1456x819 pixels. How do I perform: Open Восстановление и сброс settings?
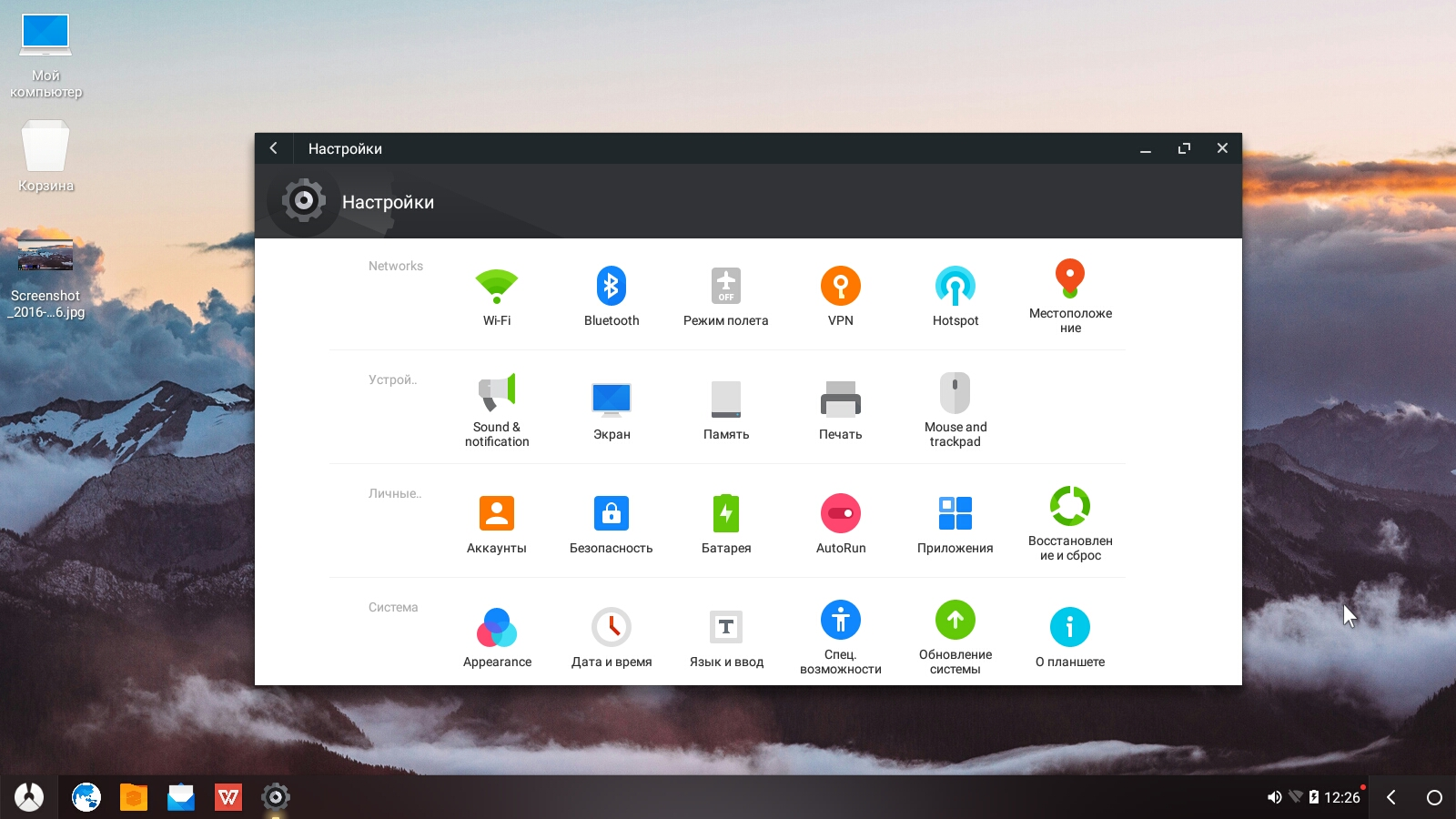(x=1070, y=524)
